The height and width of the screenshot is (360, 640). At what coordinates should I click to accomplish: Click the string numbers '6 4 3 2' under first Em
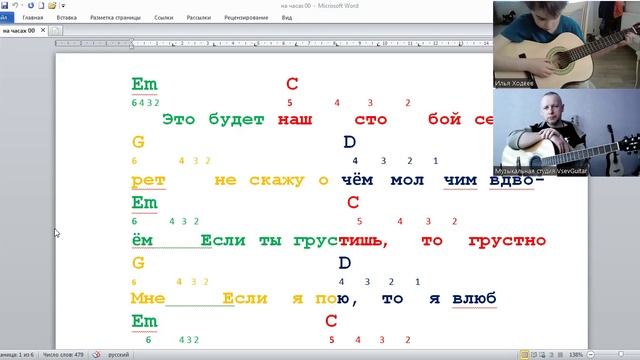point(145,103)
